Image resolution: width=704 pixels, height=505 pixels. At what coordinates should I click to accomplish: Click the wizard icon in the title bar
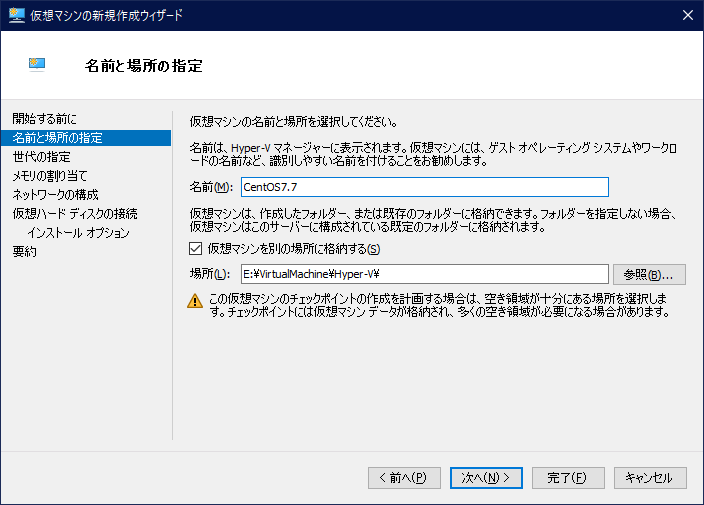pos(17,15)
